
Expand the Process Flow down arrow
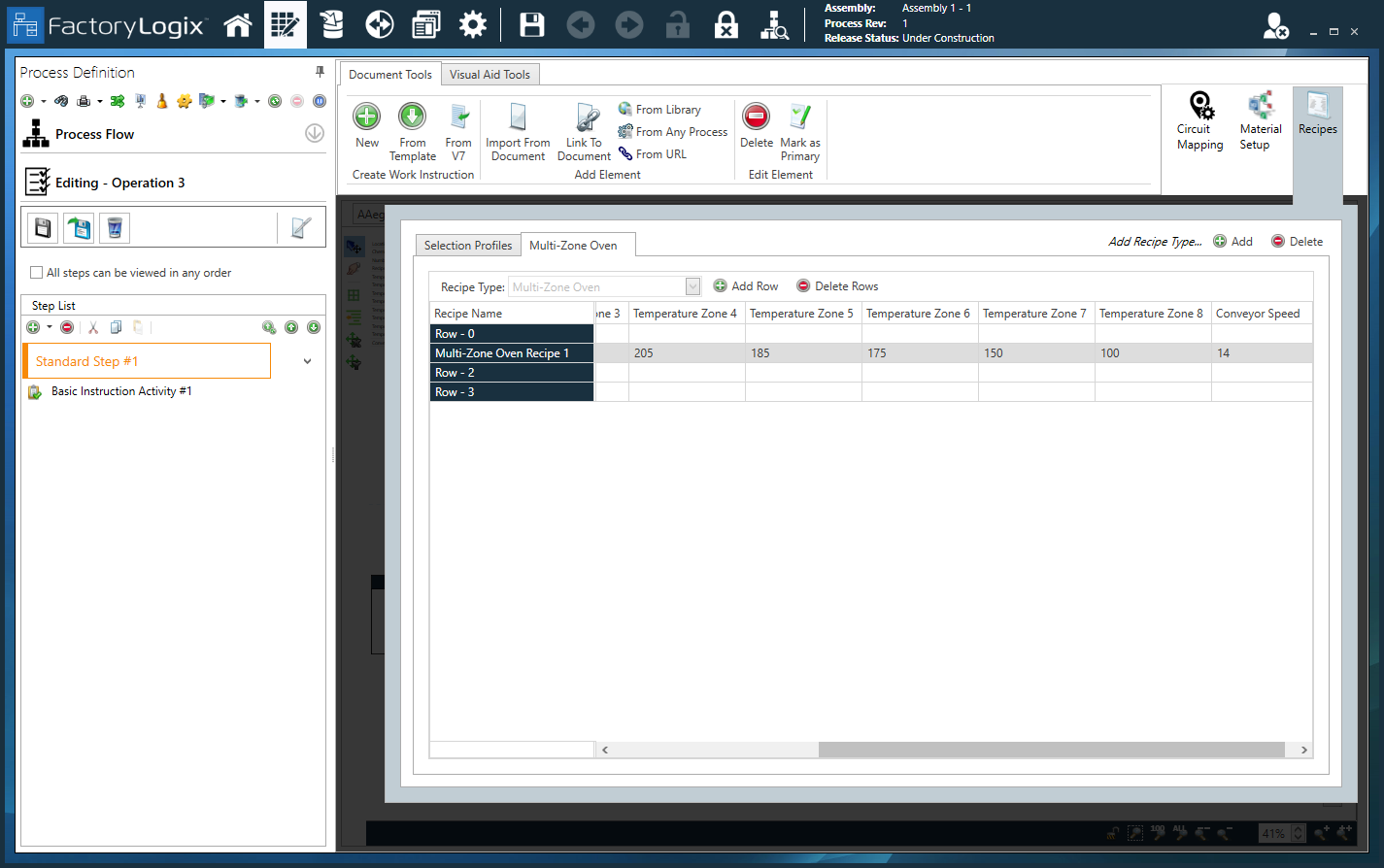[x=315, y=134]
